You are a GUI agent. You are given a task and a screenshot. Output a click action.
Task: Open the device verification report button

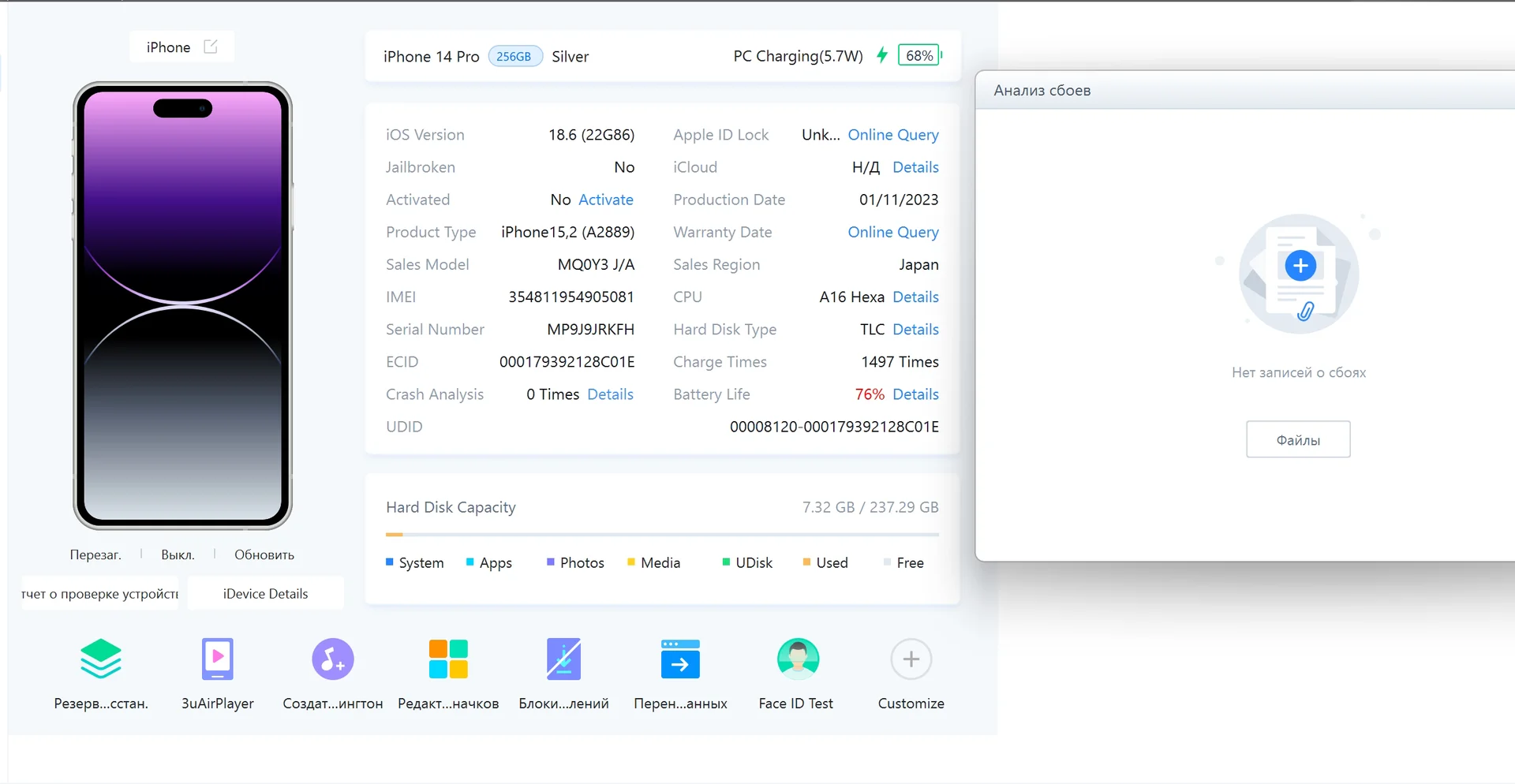(x=100, y=593)
